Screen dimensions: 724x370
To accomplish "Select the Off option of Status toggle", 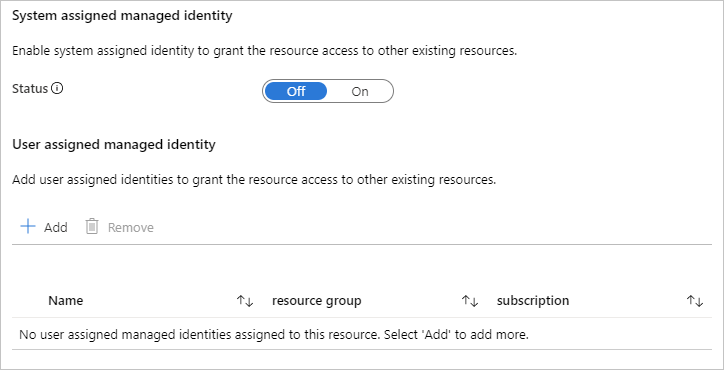I will [x=296, y=91].
